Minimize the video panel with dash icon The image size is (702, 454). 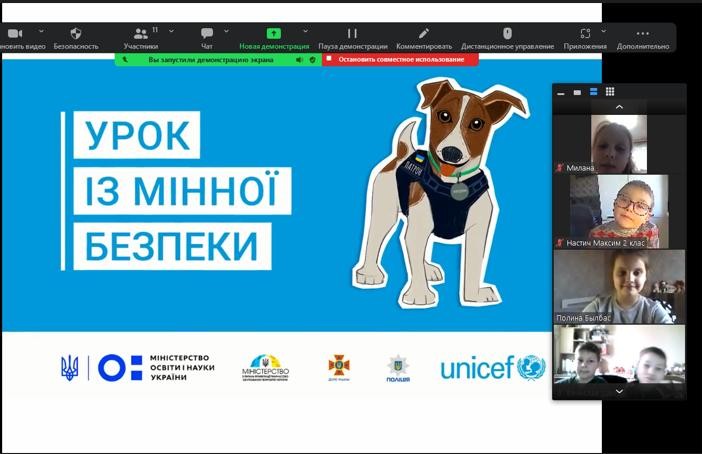point(561,93)
